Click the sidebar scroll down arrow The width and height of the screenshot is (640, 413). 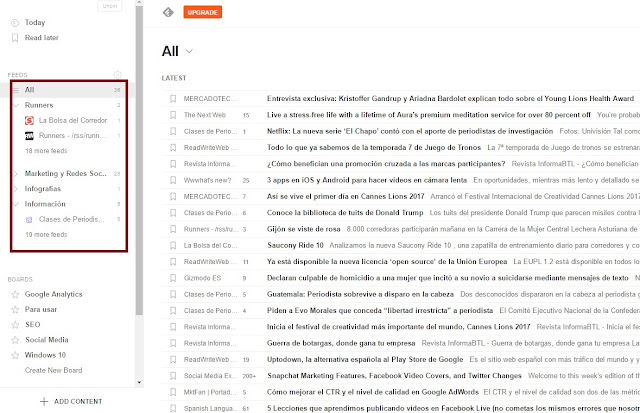[139, 382]
